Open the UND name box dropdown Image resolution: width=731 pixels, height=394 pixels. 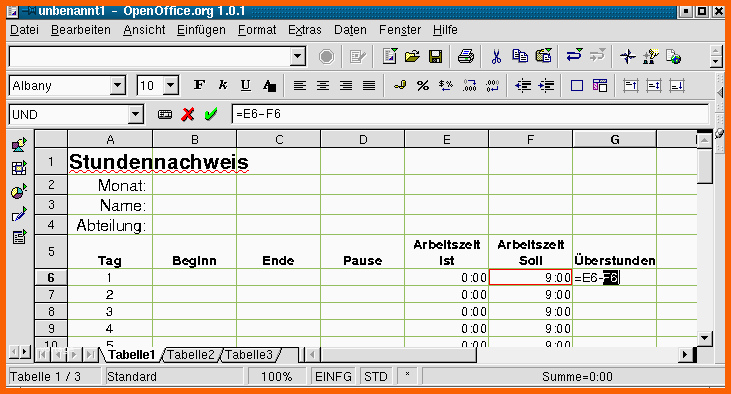[135, 114]
